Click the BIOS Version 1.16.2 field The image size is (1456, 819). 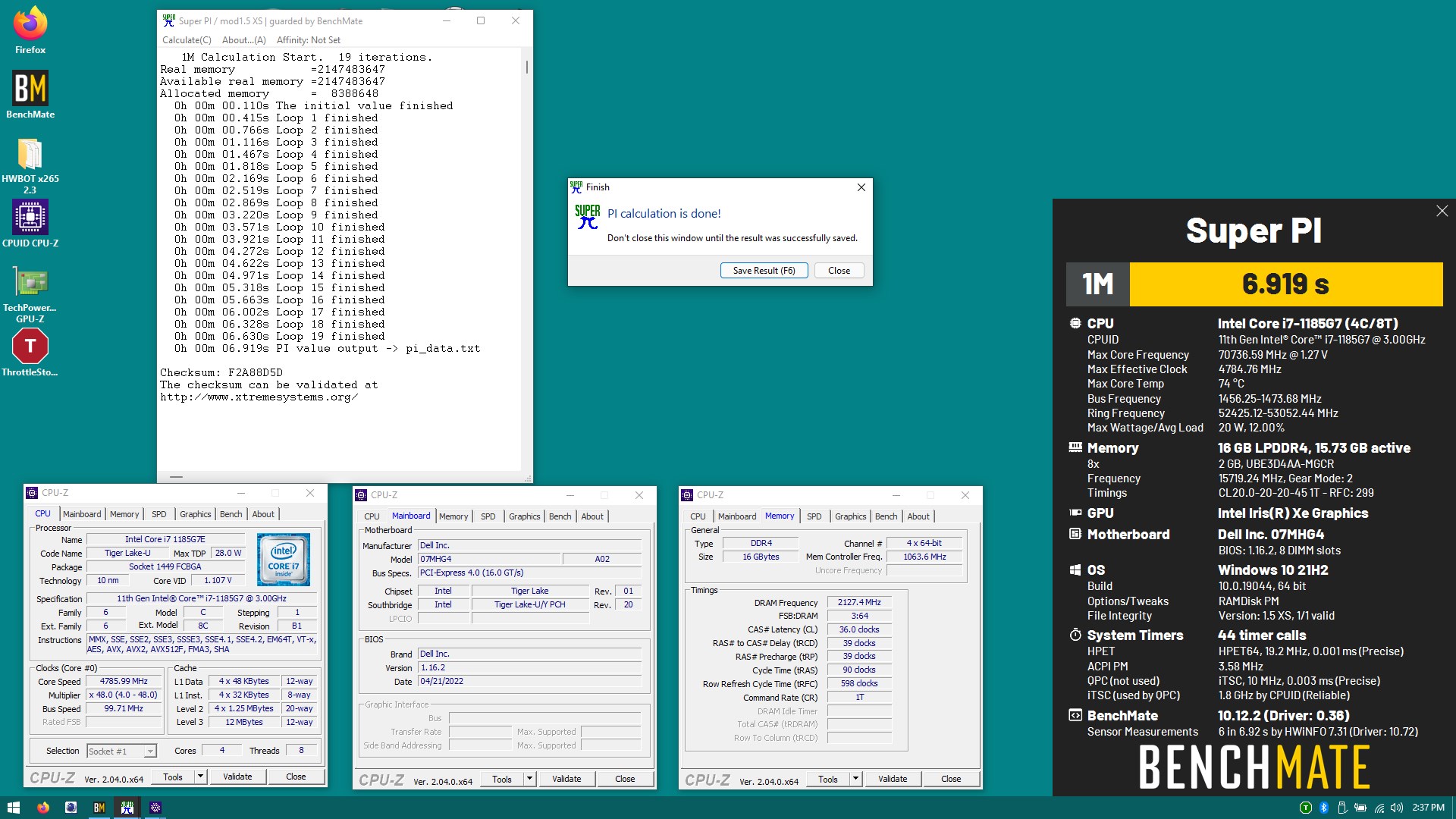point(529,667)
